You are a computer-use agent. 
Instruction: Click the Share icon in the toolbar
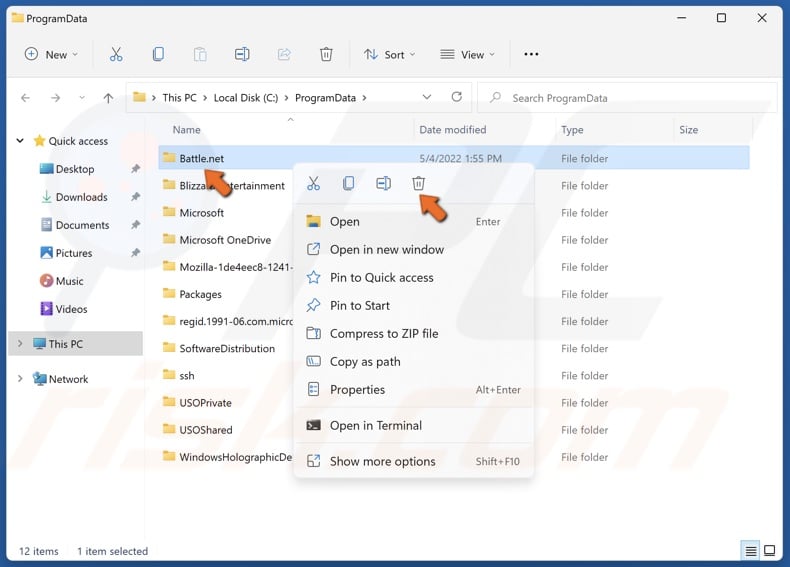pyautogui.click(x=284, y=54)
